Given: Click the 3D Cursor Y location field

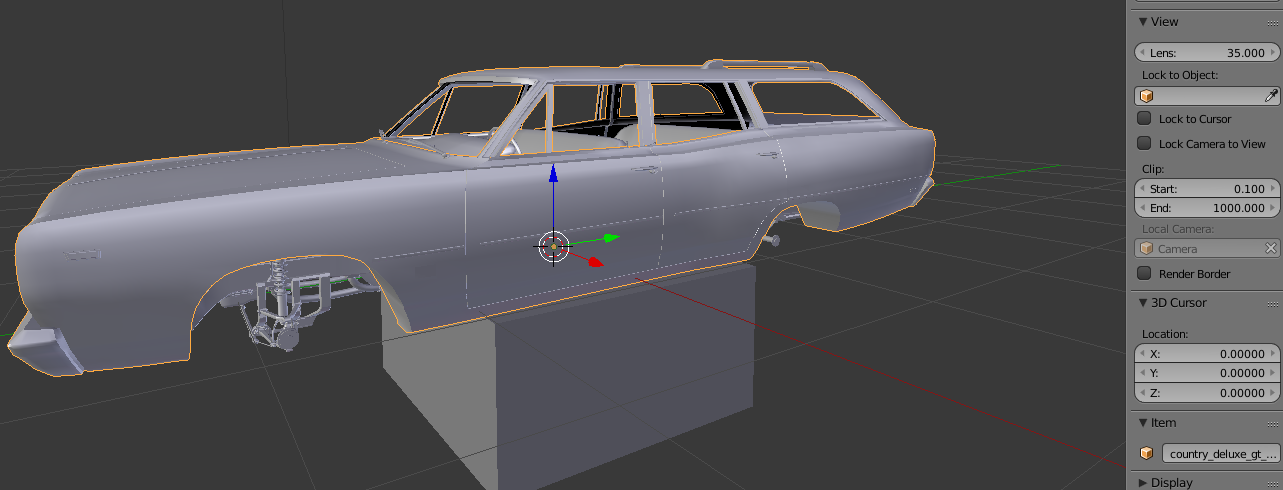Looking at the screenshot, I should [x=1208, y=373].
